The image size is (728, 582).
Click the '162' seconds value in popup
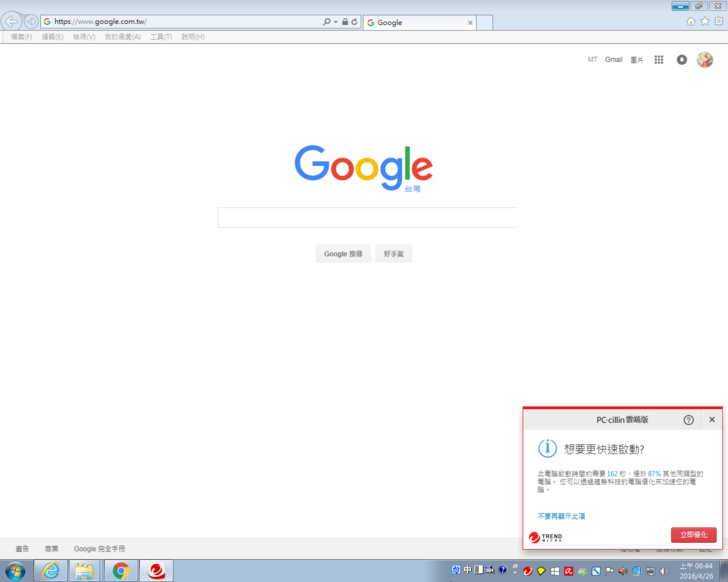pos(612,474)
